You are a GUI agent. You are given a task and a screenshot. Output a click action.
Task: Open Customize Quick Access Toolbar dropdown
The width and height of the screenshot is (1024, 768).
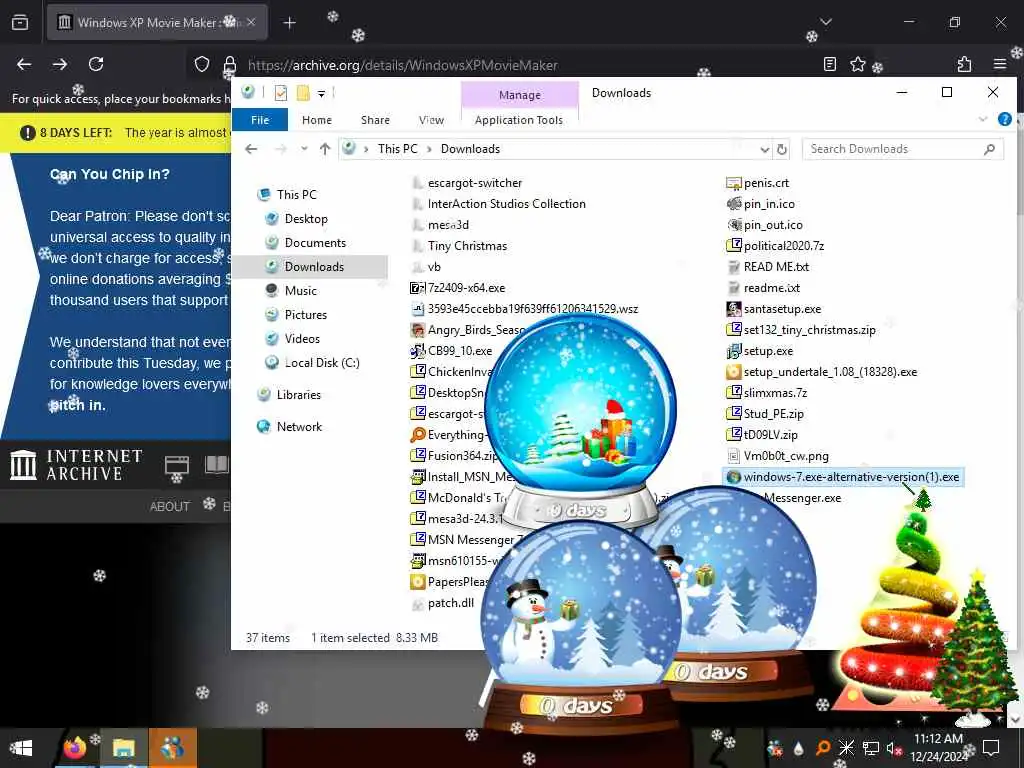[x=321, y=94]
